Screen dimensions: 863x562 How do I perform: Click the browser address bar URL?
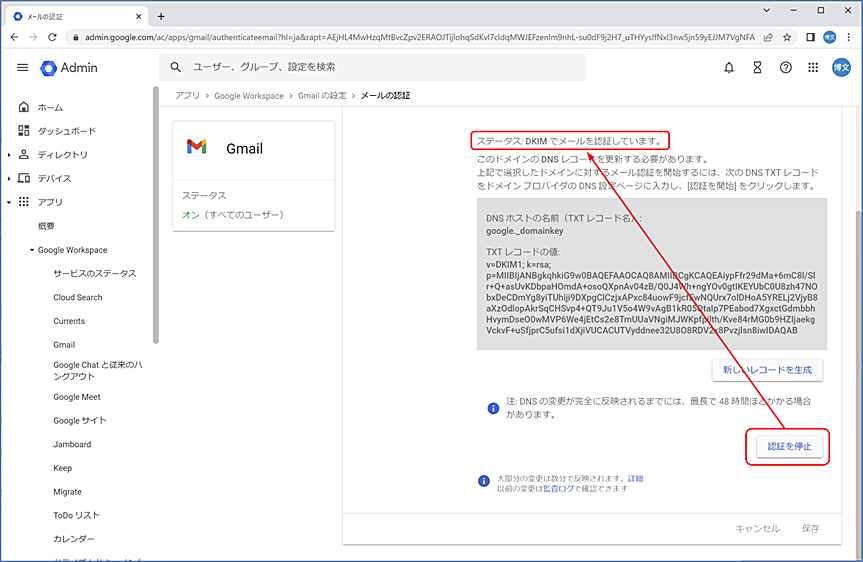(419, 37)
